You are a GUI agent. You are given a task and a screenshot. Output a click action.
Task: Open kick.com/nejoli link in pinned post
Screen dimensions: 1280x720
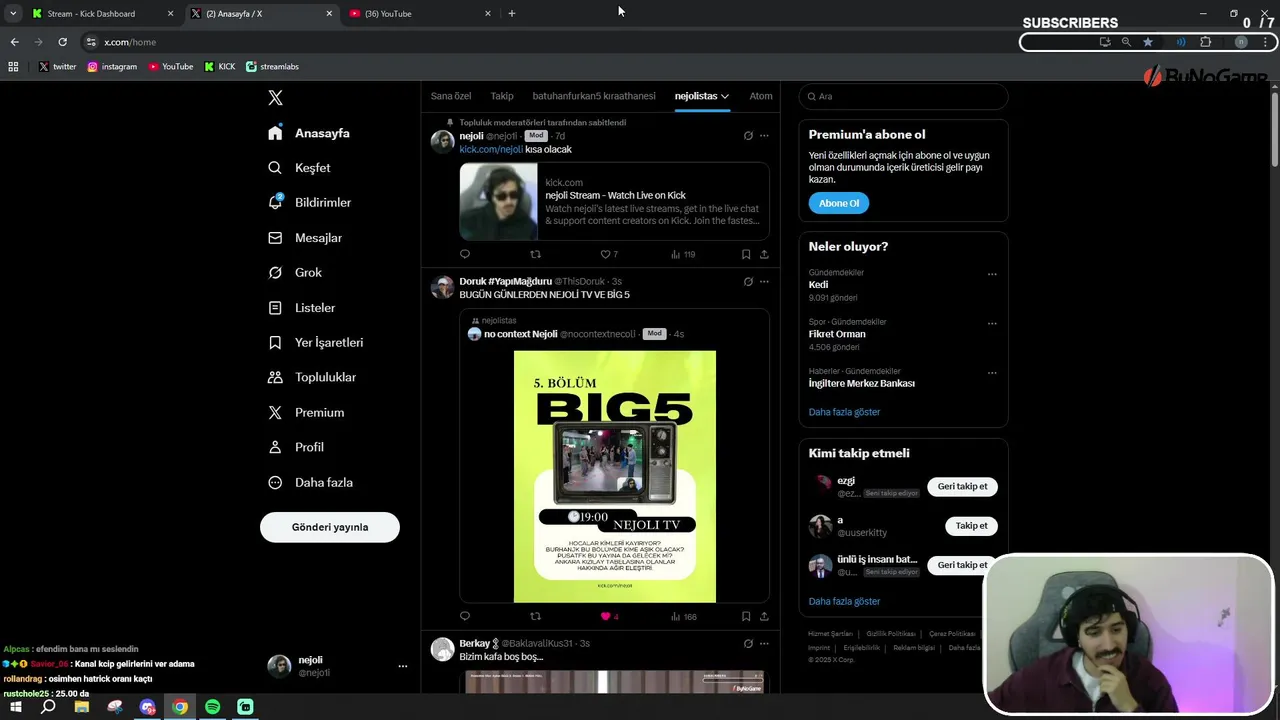(x=491, y=149)
